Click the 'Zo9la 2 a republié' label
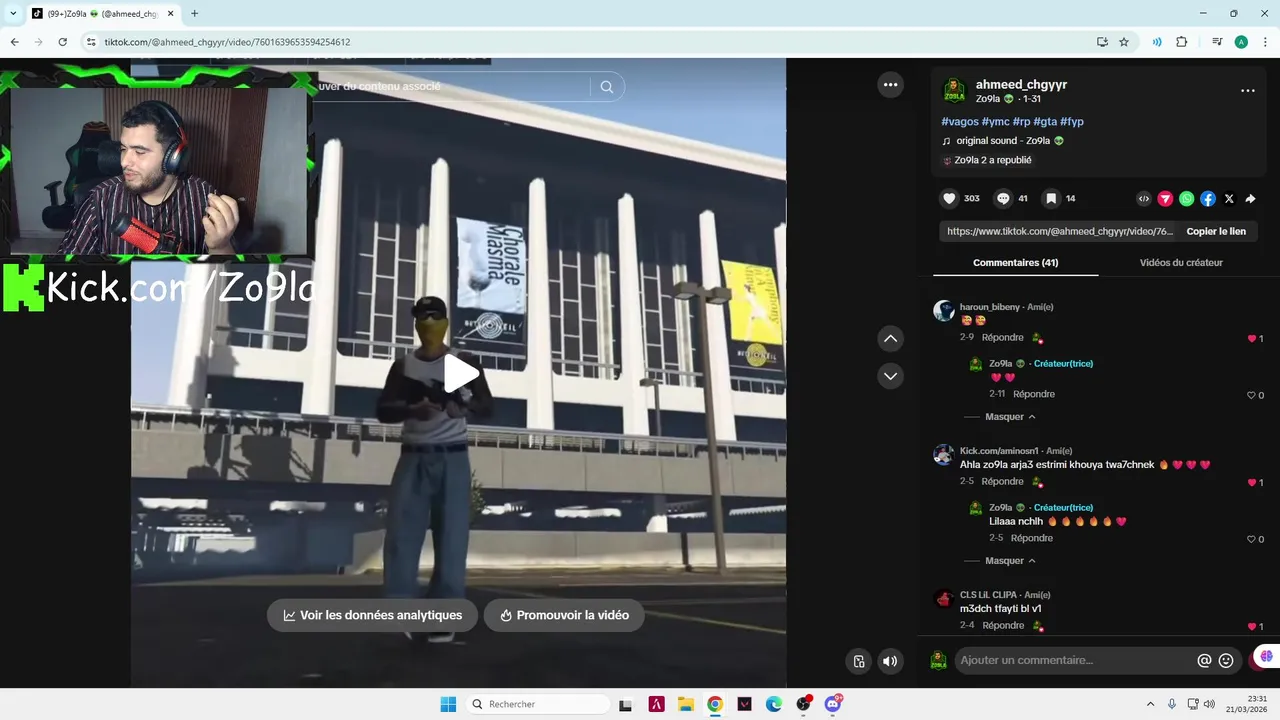Viewport: 1280px width, 720px height. (x=992, y=160)
